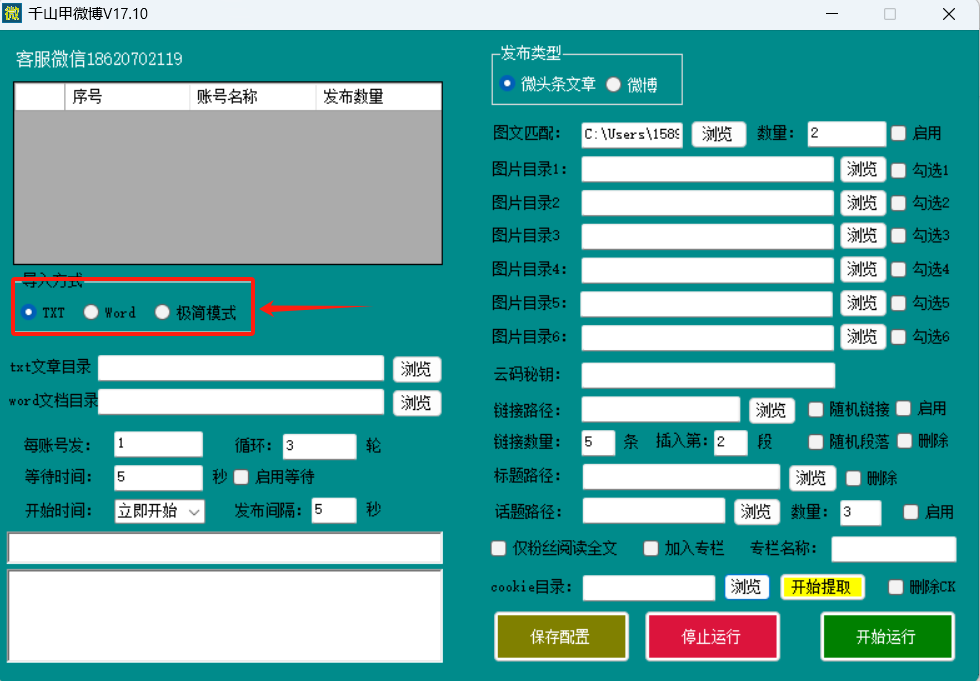Click the 保存配置 button

tap(561, 637)
